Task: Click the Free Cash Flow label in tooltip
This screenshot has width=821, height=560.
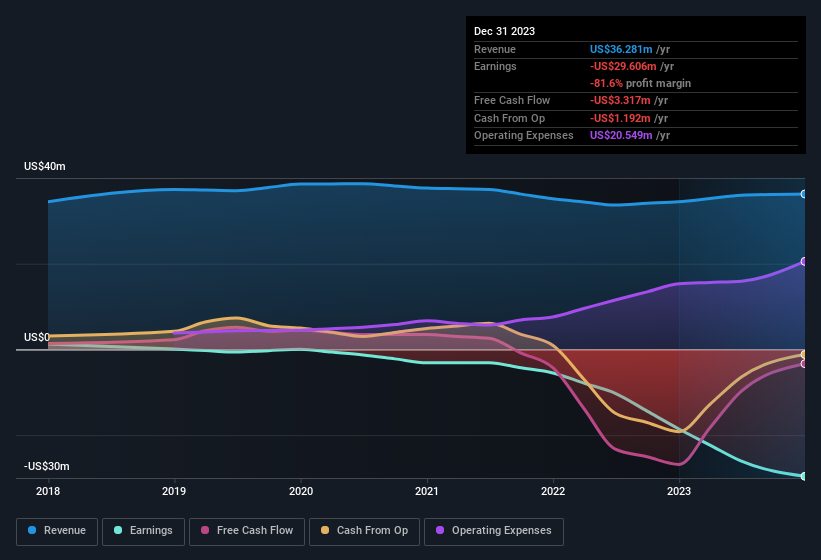Action: [x=512, y=100]
